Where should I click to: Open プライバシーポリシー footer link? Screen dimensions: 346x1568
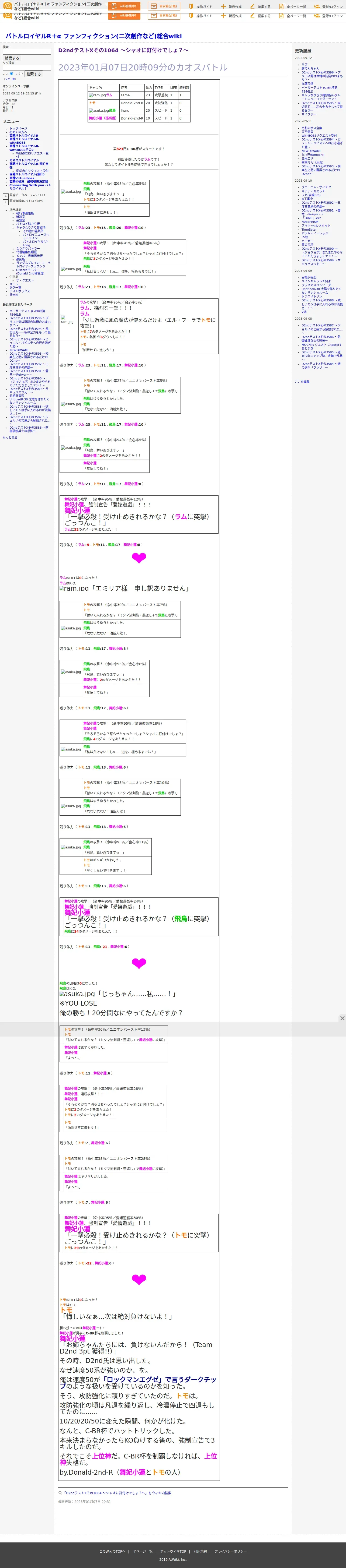tap(230, 1552)
